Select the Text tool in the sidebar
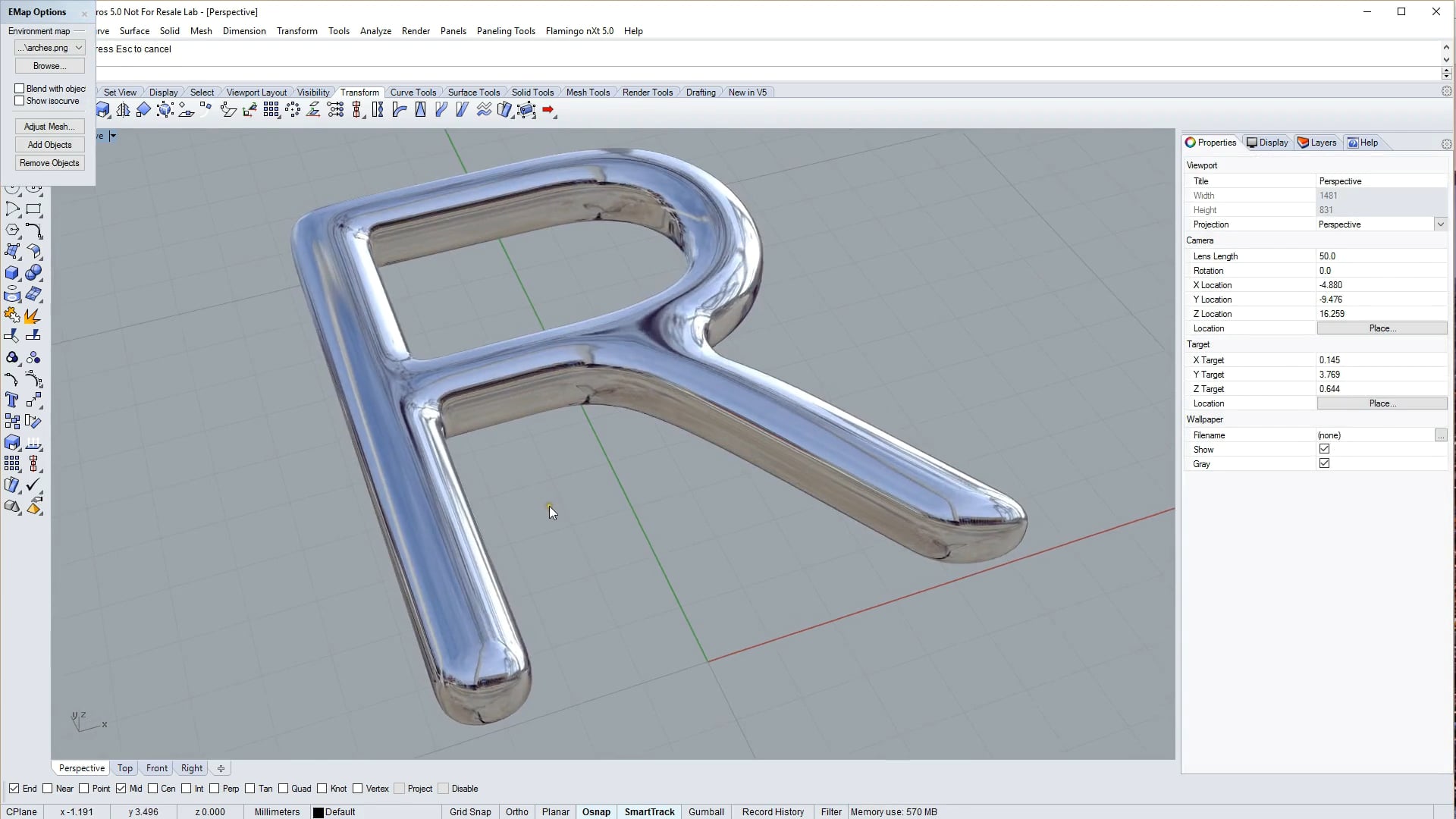1456x819 pixels. [12, 400]
